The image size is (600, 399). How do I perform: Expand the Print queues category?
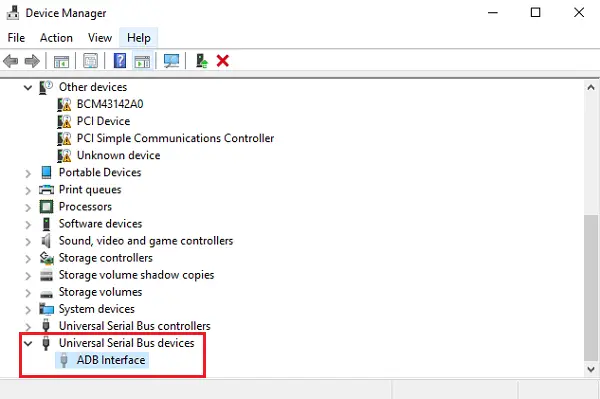click(x=28, y=191)
